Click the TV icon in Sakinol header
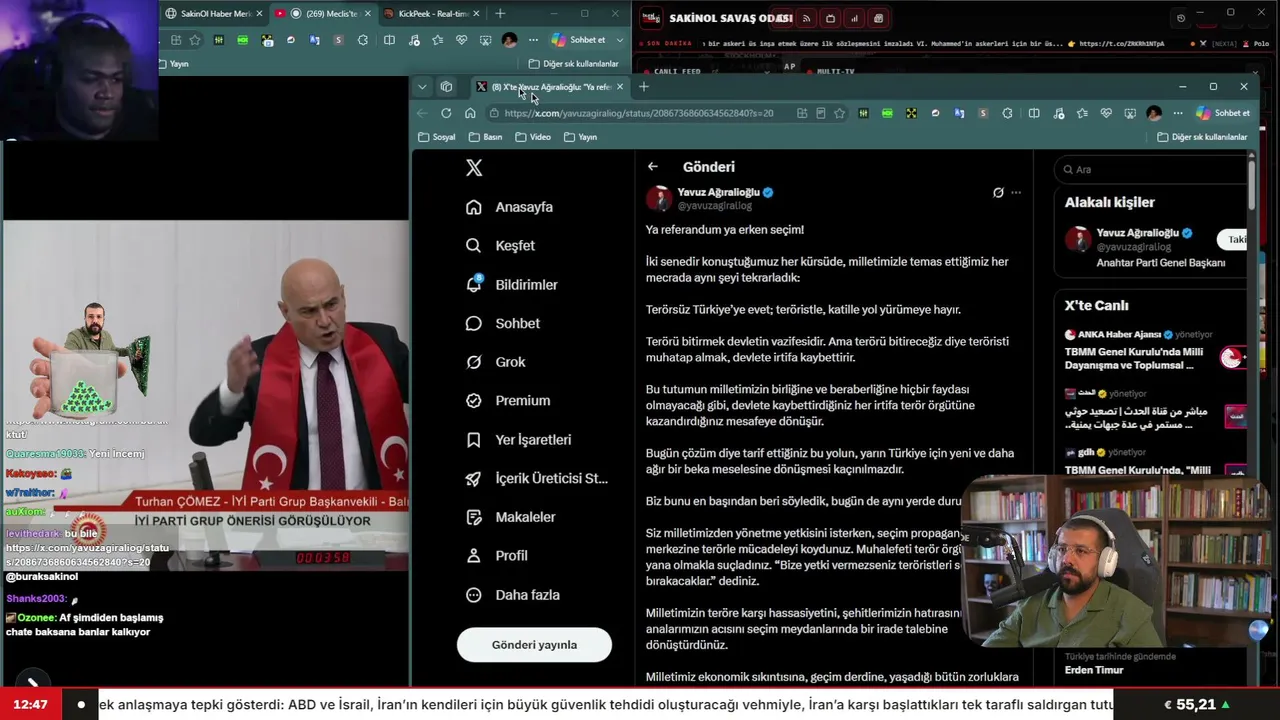1280x720 pixels. [x=831, y=18]
